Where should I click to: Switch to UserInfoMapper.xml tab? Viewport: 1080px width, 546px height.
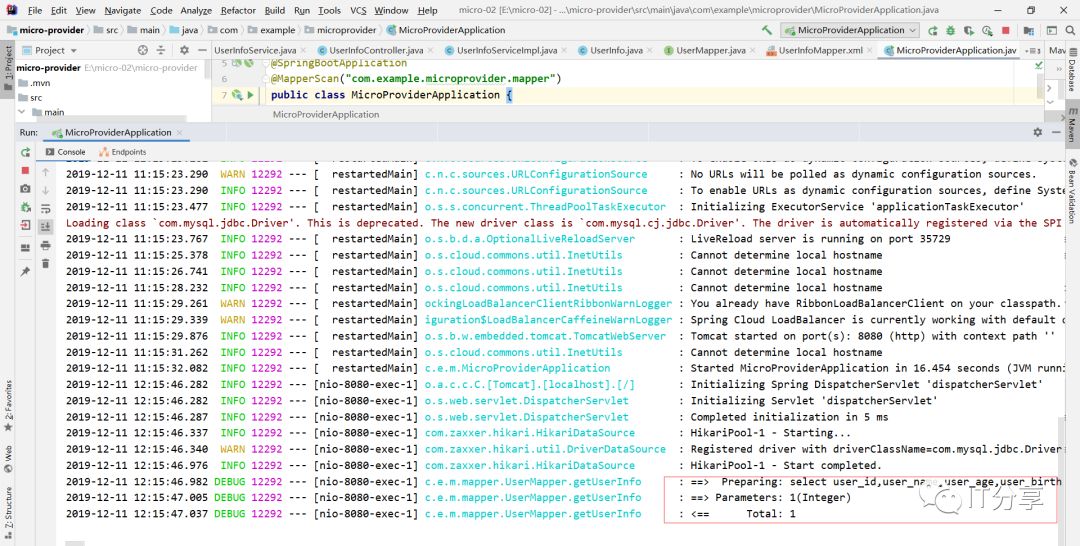tap(820, 50)
